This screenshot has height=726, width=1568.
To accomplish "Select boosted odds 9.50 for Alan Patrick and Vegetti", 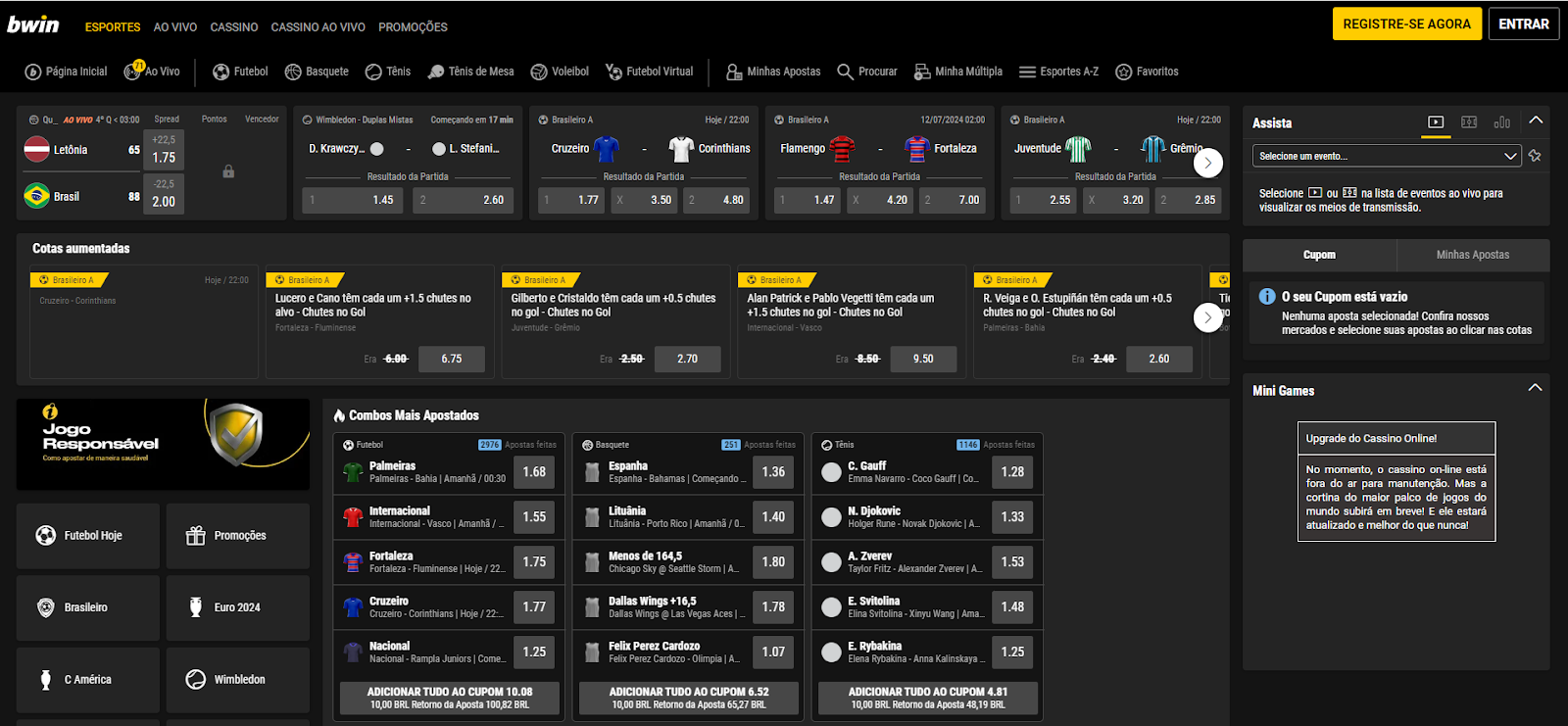I will 923,360.
